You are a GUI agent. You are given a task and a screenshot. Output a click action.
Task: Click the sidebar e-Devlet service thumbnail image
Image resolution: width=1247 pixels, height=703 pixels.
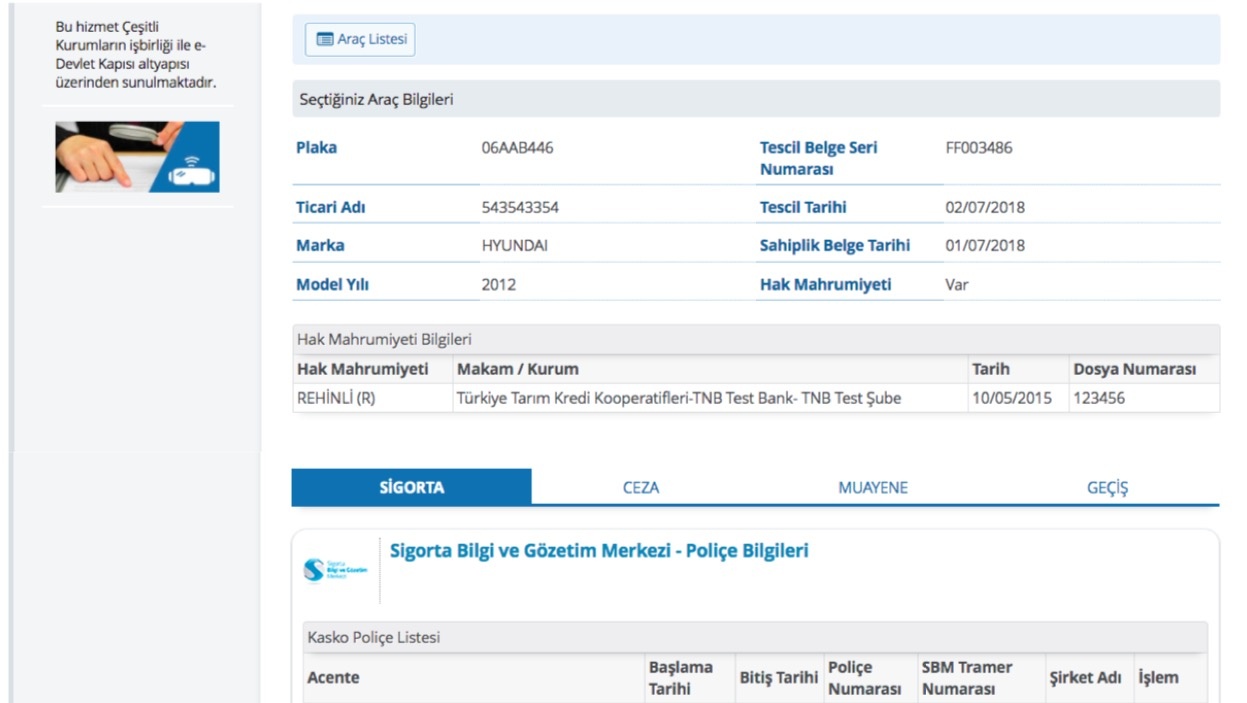tap(137, 157)
